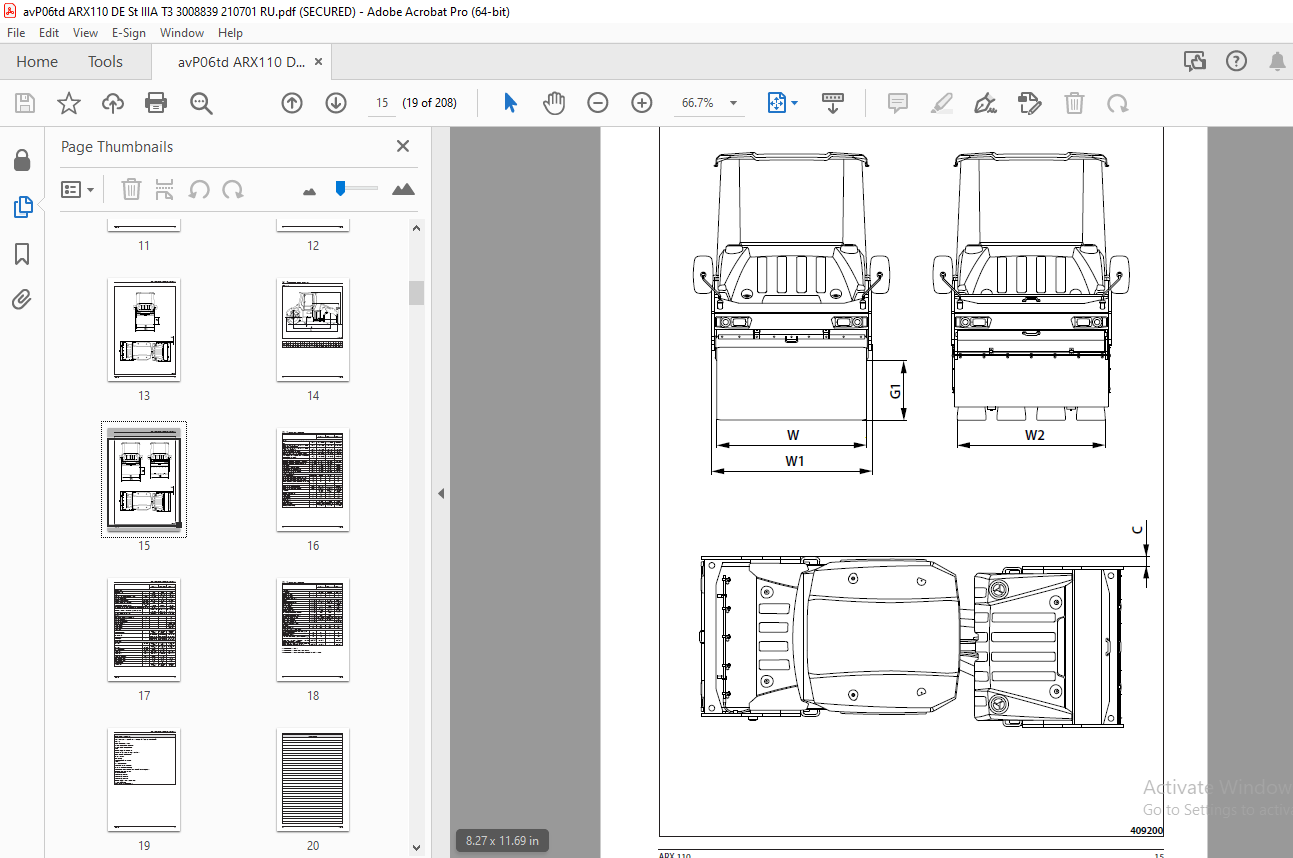Open the Edit menu
The height and width of the screenshot is (858, 1293).
click(x=49, y=33)
